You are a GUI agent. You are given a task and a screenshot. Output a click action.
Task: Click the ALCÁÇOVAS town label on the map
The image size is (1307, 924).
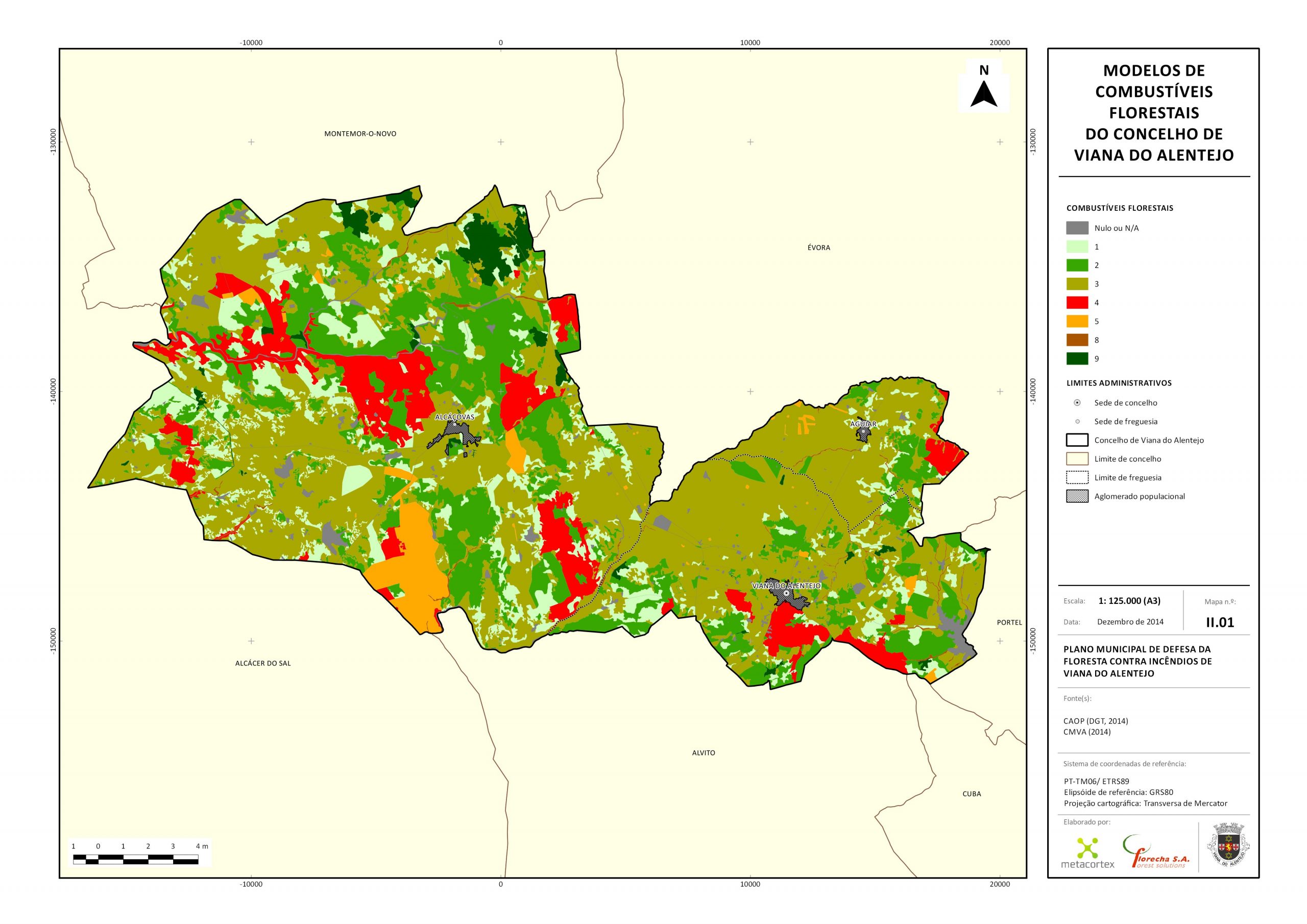[x=454, y=417]
